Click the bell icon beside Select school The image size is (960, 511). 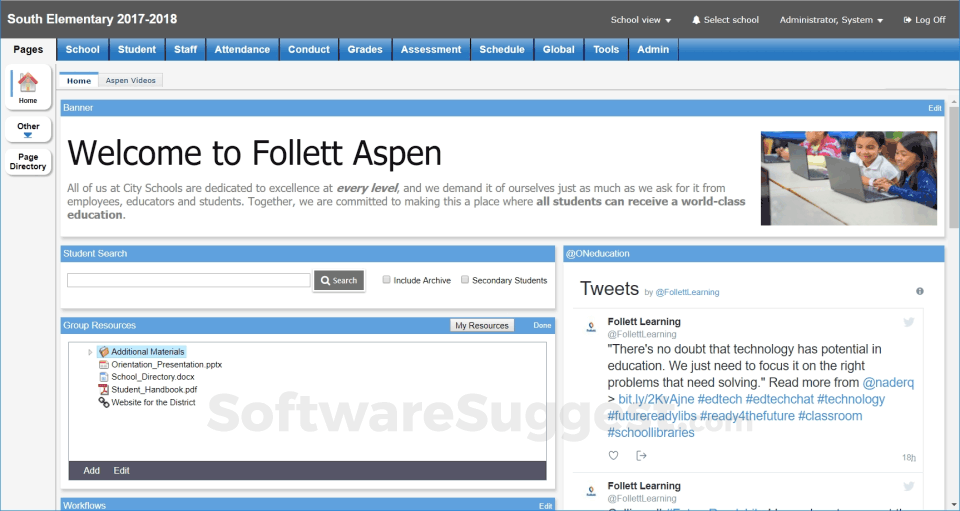[x=696, y=20]
